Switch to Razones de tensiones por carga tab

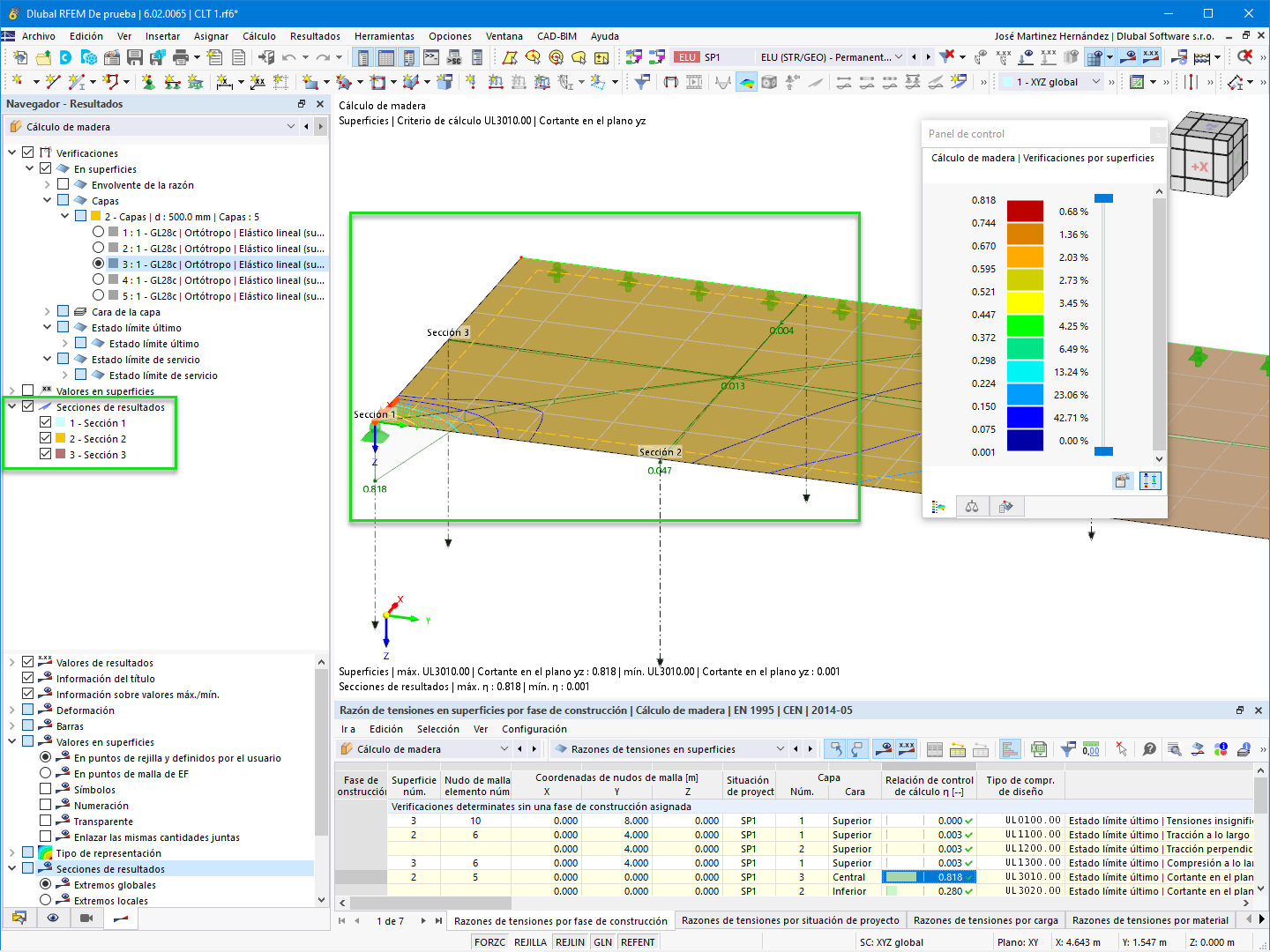(985, 920)
